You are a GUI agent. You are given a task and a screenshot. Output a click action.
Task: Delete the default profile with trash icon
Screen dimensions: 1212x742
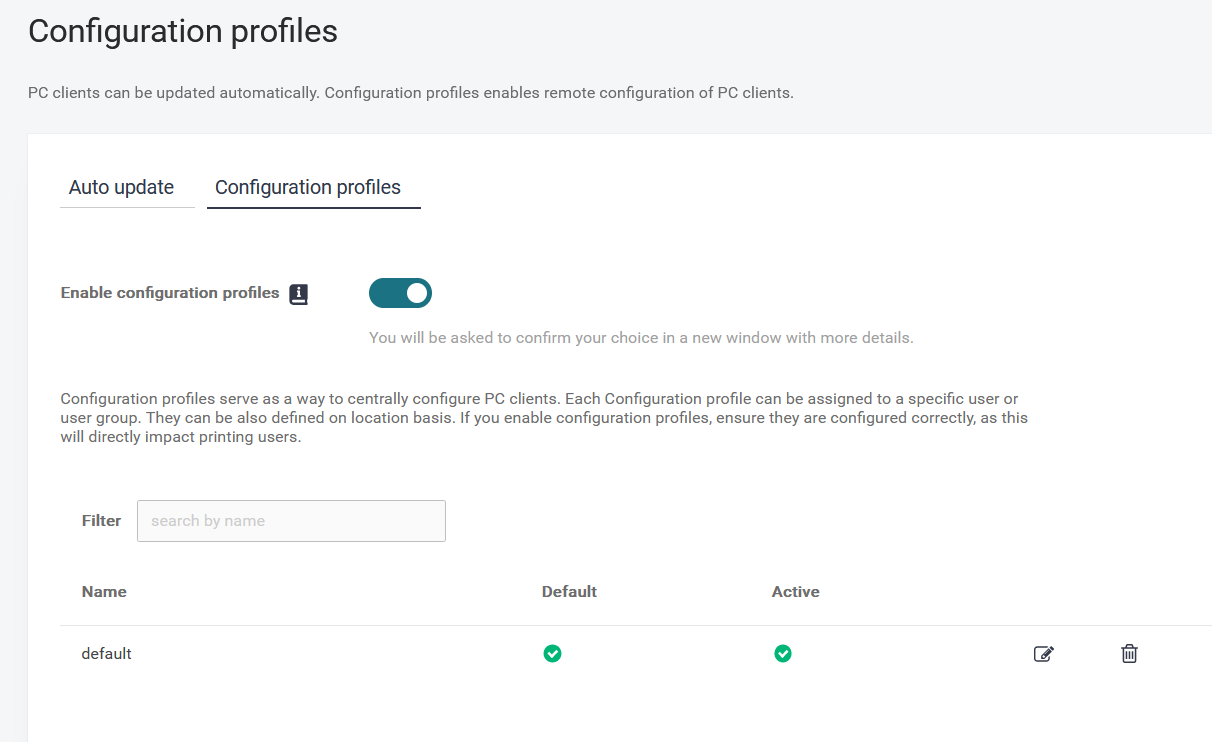coord(1129,654)
